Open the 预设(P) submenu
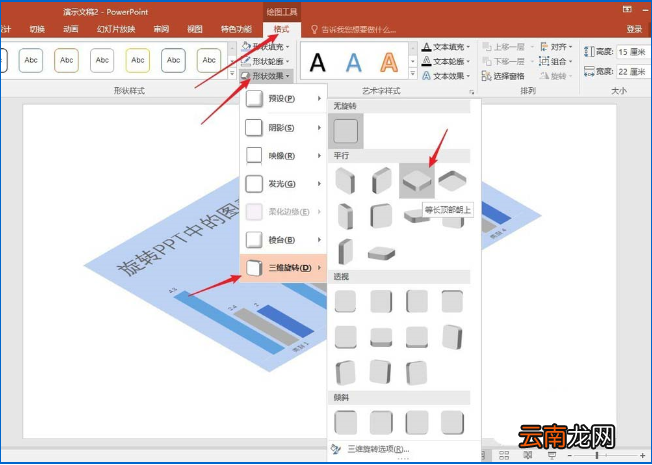 (283, 99)
